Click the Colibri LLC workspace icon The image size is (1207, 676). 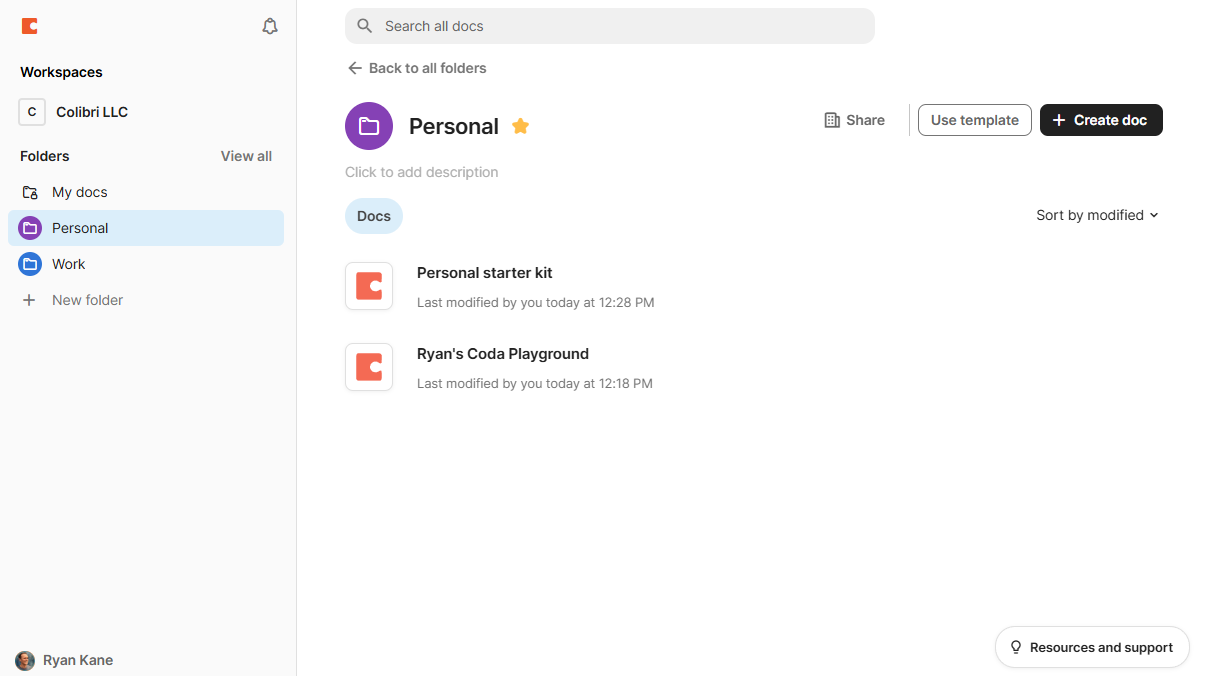point(32,112)
